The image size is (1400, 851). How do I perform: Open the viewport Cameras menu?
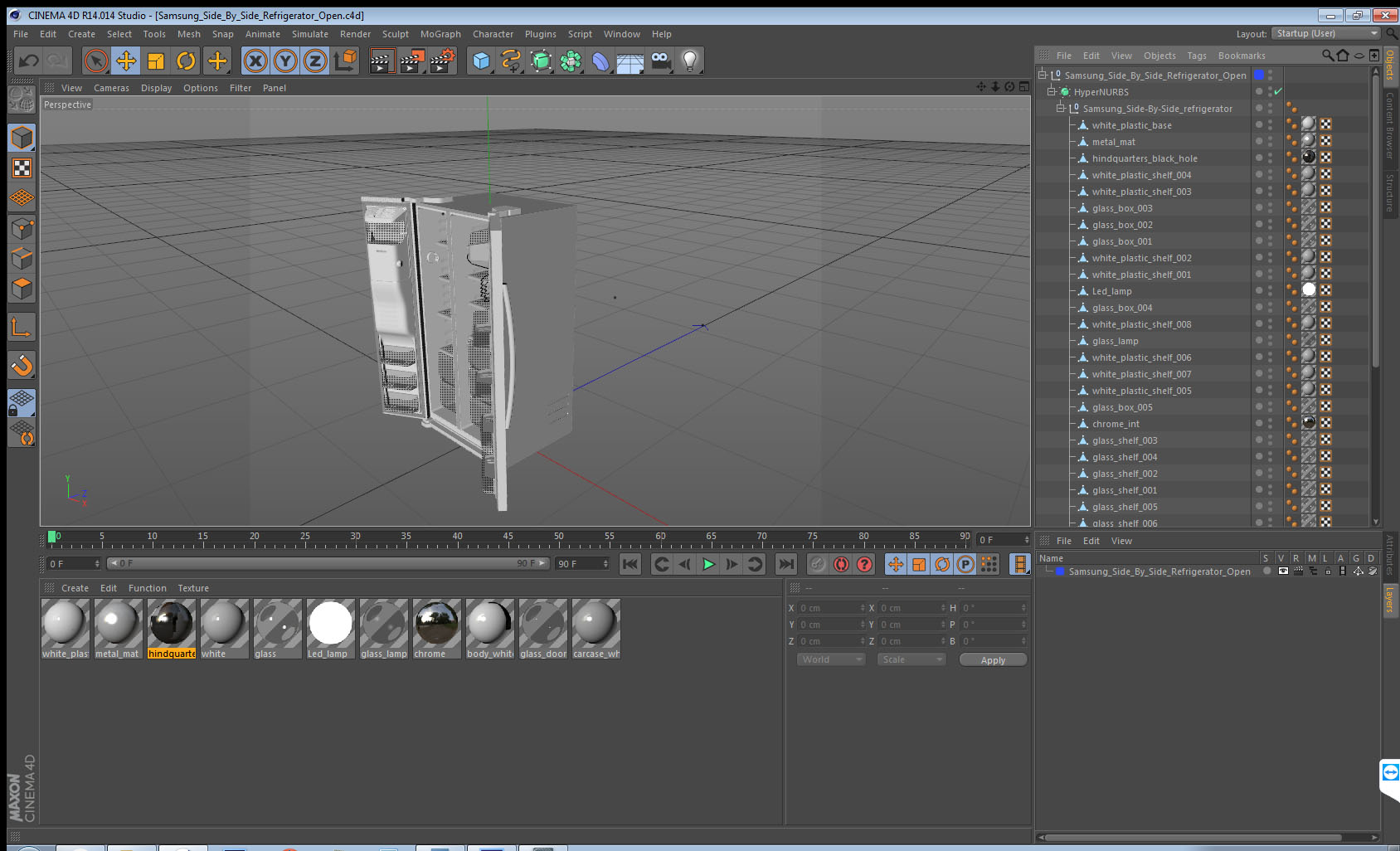(111, 88)
